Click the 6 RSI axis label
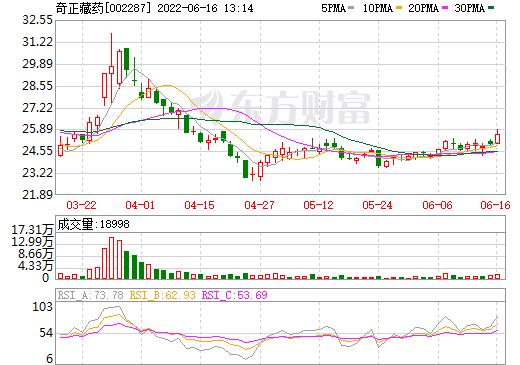This screenshot has width=520, height=365. [x=50, y=359]
